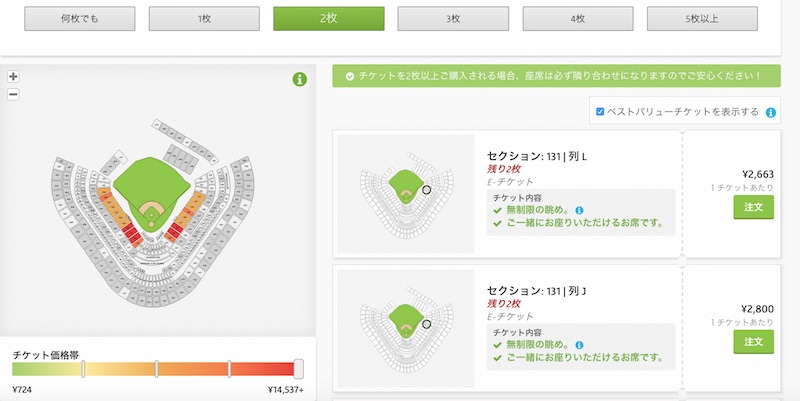Choose the 4枚 quantity button
Image resolution: width=800 pixels, height=401 pixels.
click(578, 19)
